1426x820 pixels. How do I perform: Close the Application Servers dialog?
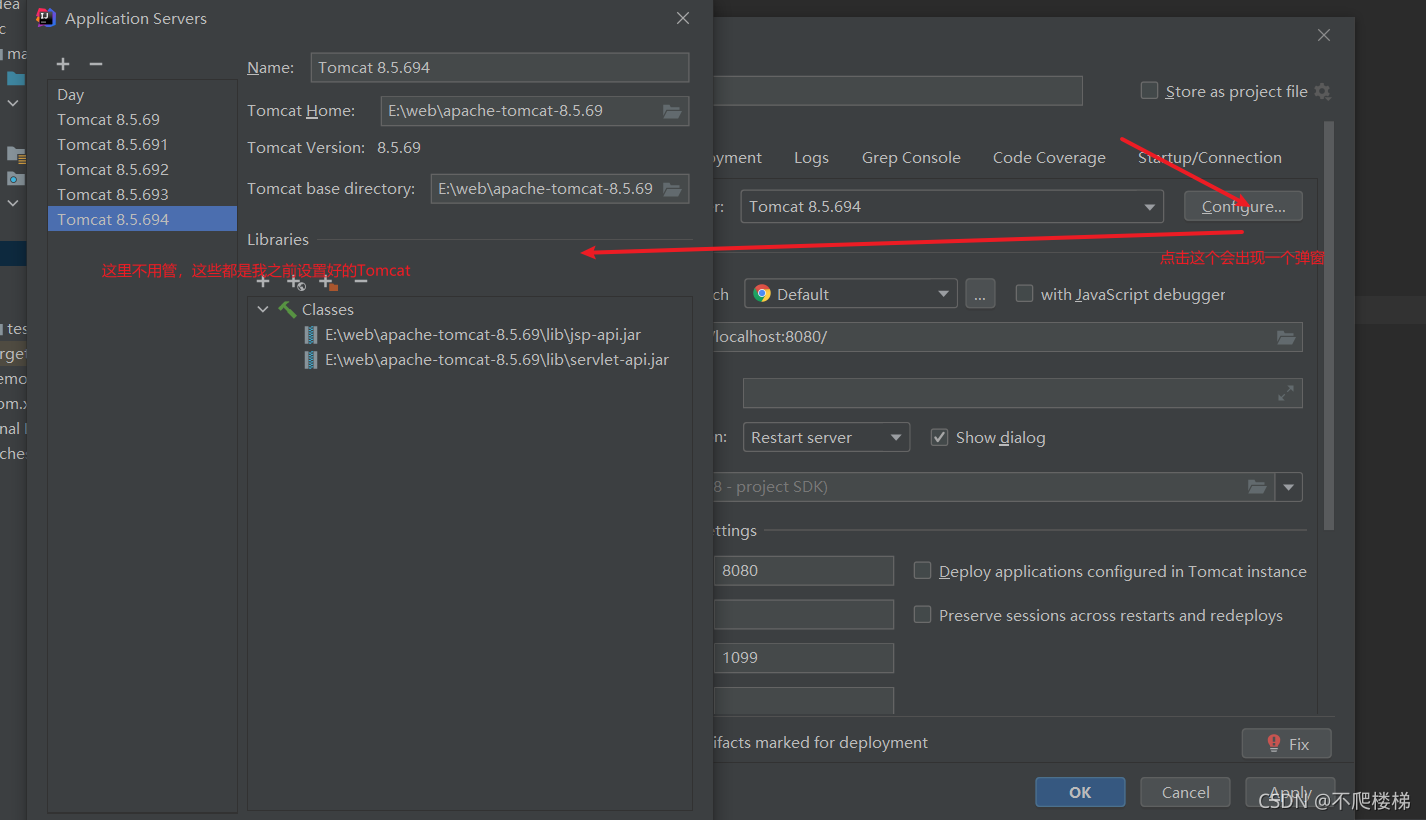point(683,18)
